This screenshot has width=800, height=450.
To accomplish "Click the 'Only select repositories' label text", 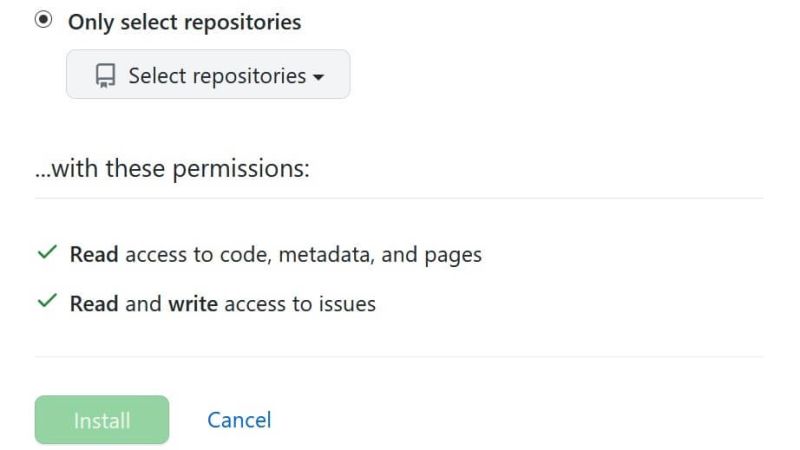I will 184,22.
